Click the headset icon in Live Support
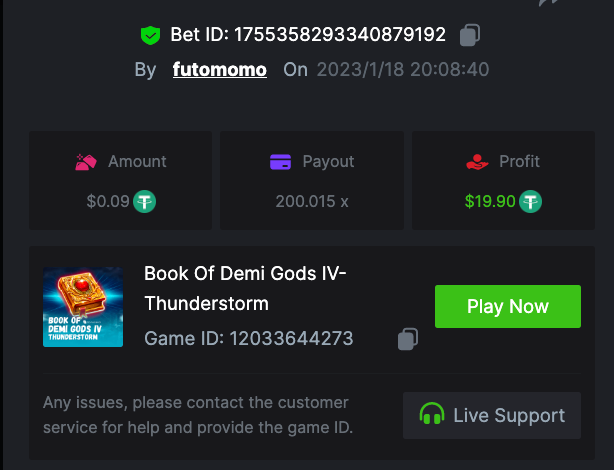 [432, 415]
